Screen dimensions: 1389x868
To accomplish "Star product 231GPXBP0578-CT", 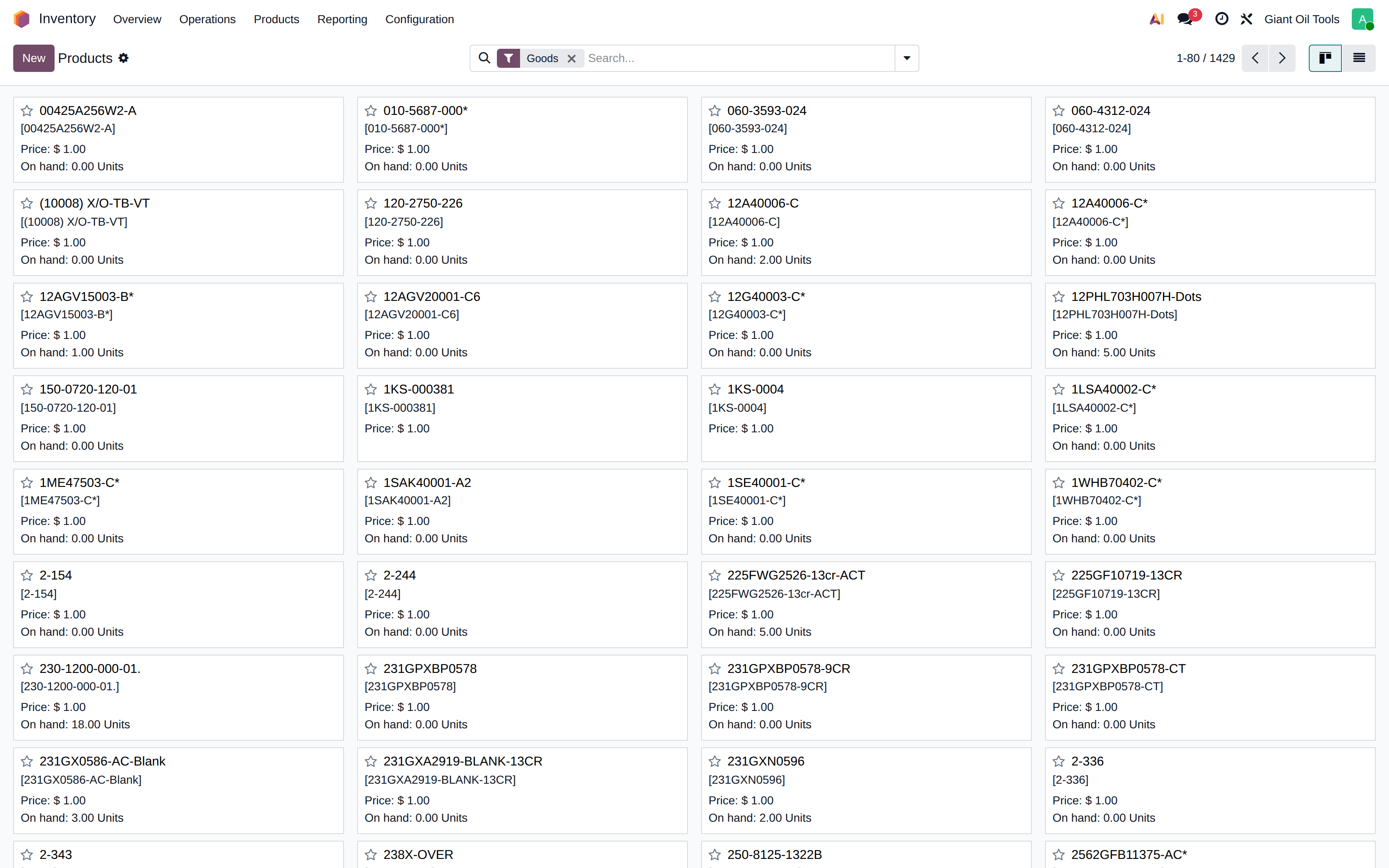I will 1059,669.
